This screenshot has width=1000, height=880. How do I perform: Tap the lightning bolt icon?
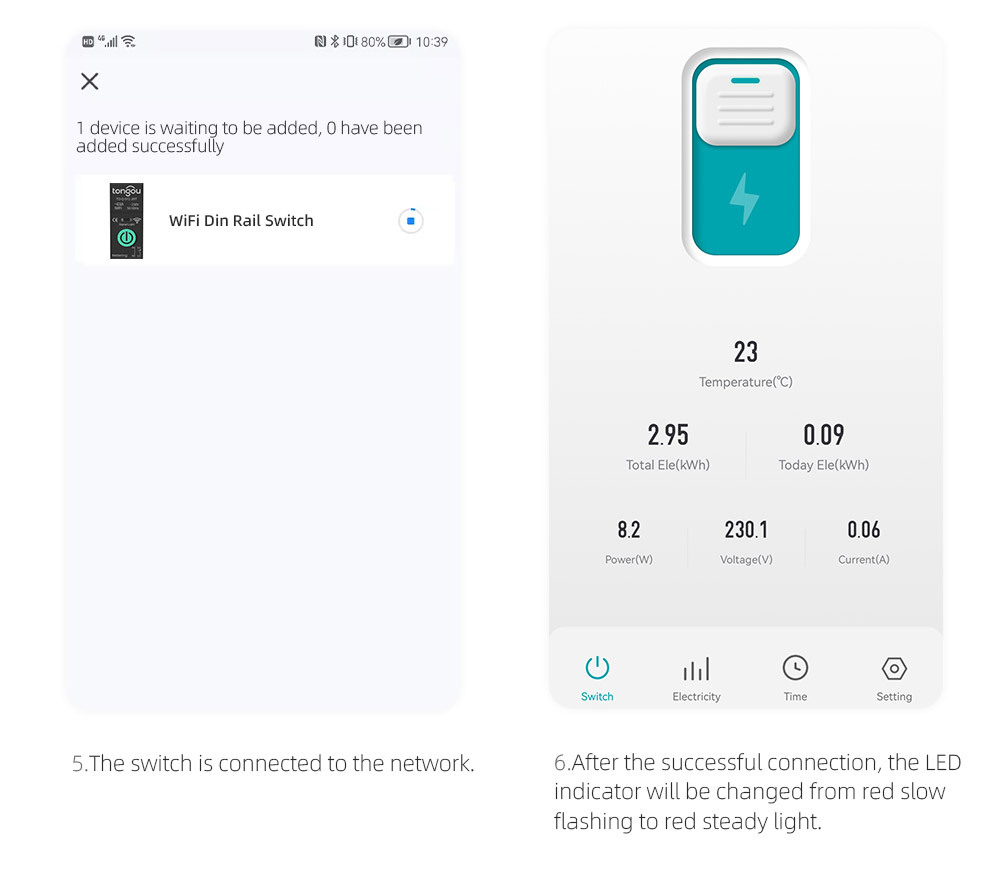pos(744,198)
